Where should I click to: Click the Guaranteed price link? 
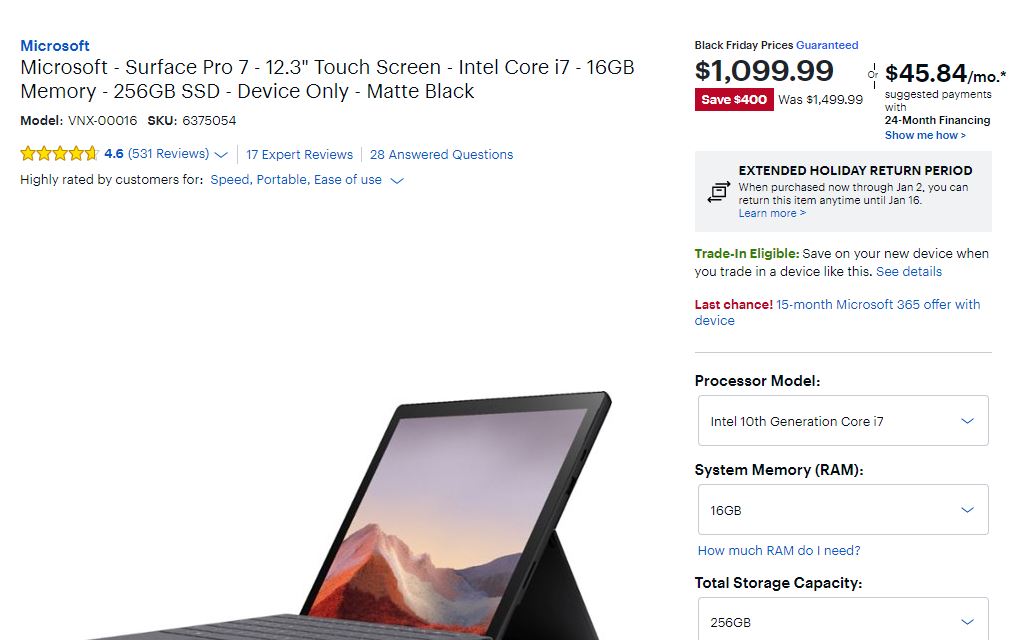pos(827,45)
